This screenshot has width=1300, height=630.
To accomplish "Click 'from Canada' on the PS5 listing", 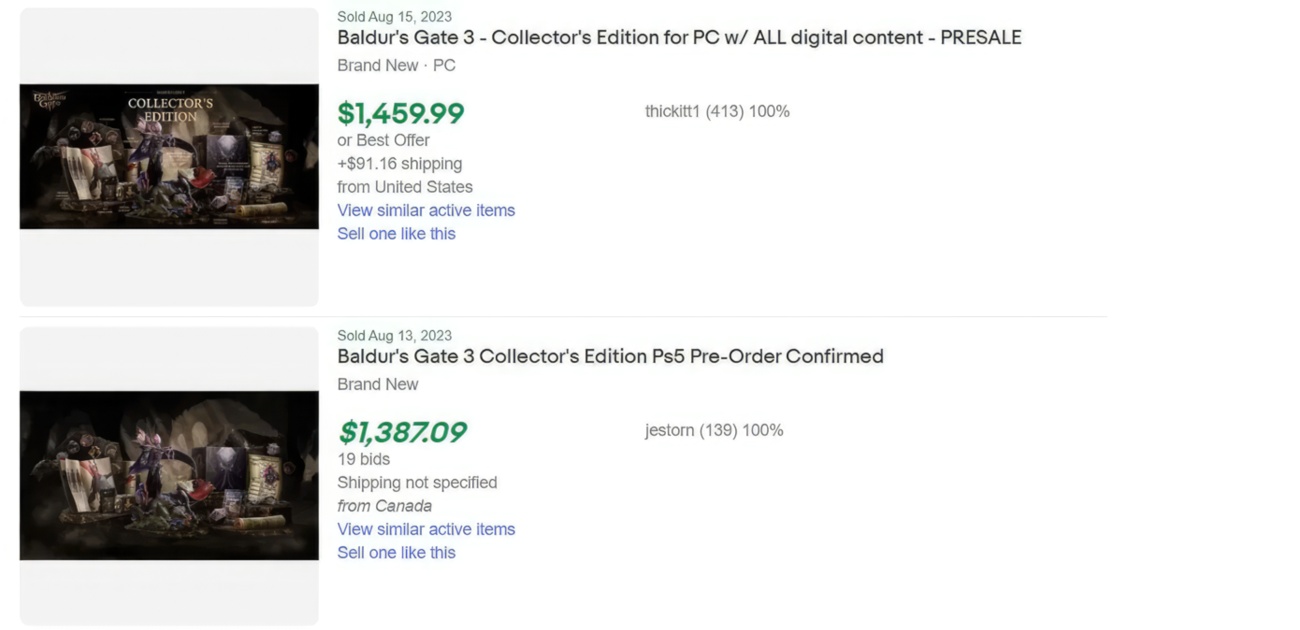I will coord(384,506).
